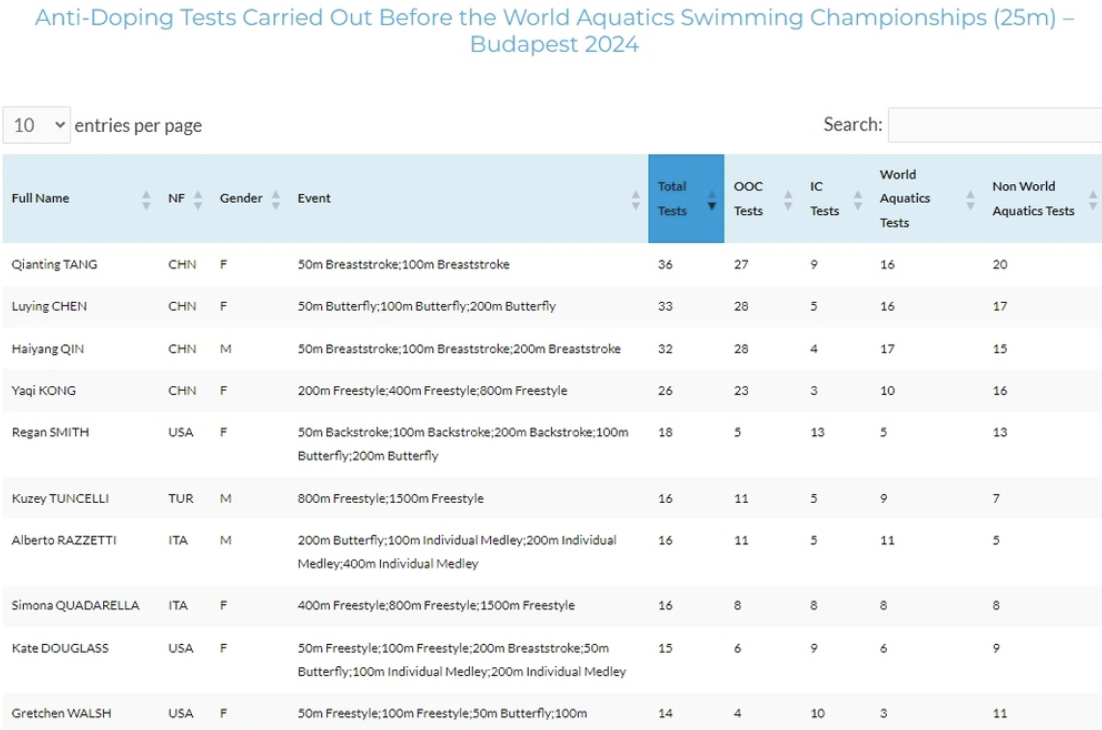This screenshot has width=1102, height=730.
Task: Click the Event column sort arrows
Action: point(636,199)
